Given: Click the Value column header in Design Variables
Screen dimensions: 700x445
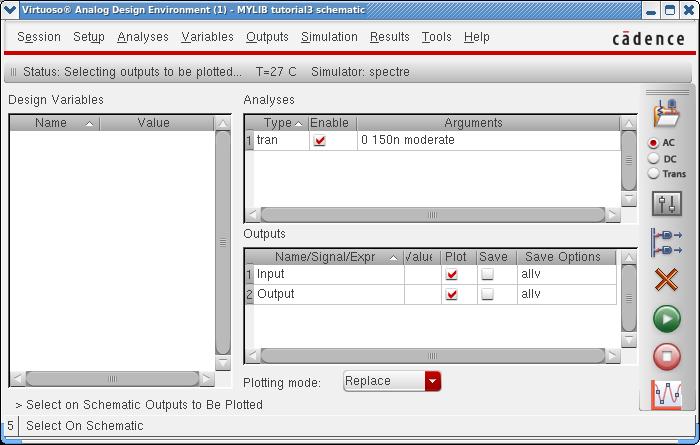Looking at the screenshot, I should pos(157,123).
